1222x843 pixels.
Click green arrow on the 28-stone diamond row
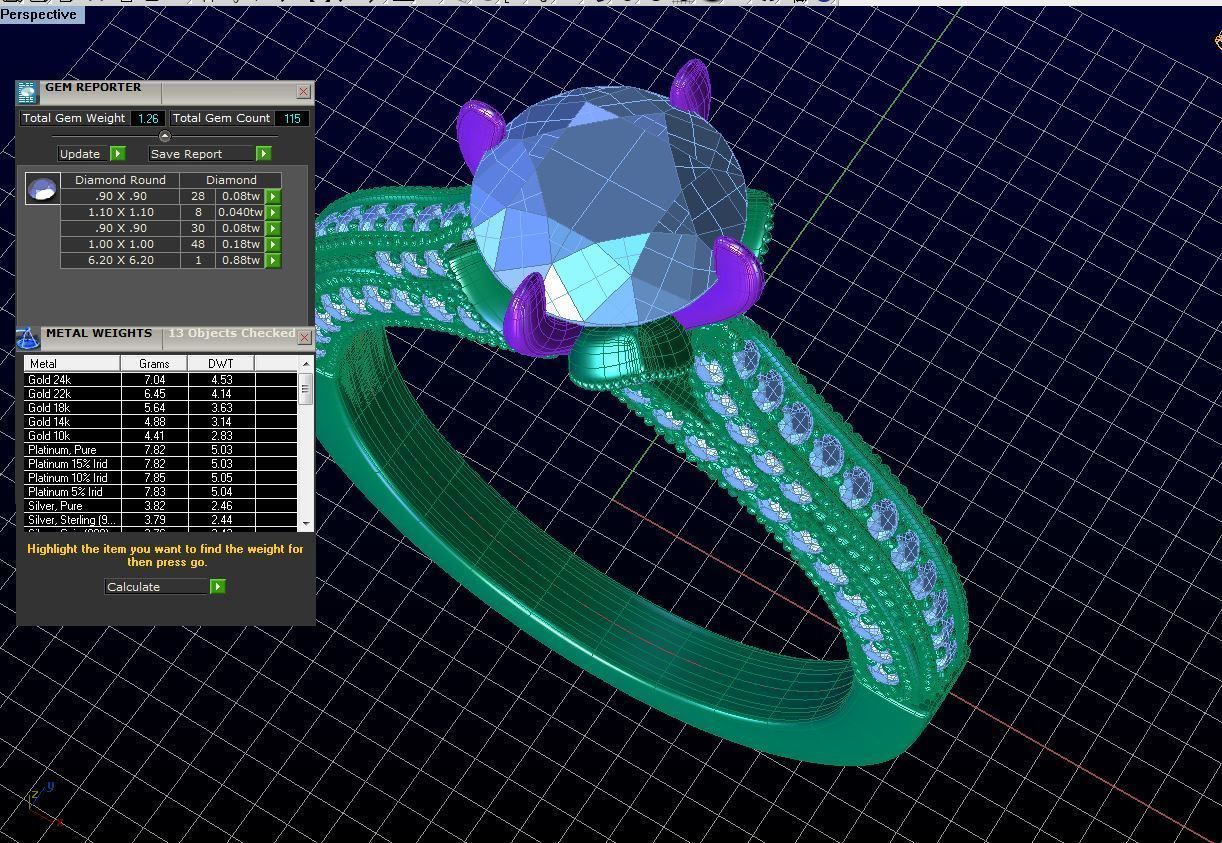[x=272, y=197]
